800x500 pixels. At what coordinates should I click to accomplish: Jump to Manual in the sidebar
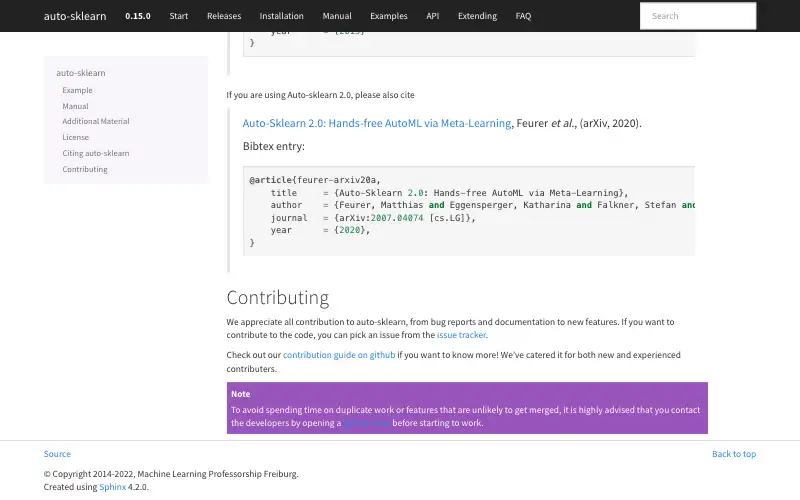point(75,106)
